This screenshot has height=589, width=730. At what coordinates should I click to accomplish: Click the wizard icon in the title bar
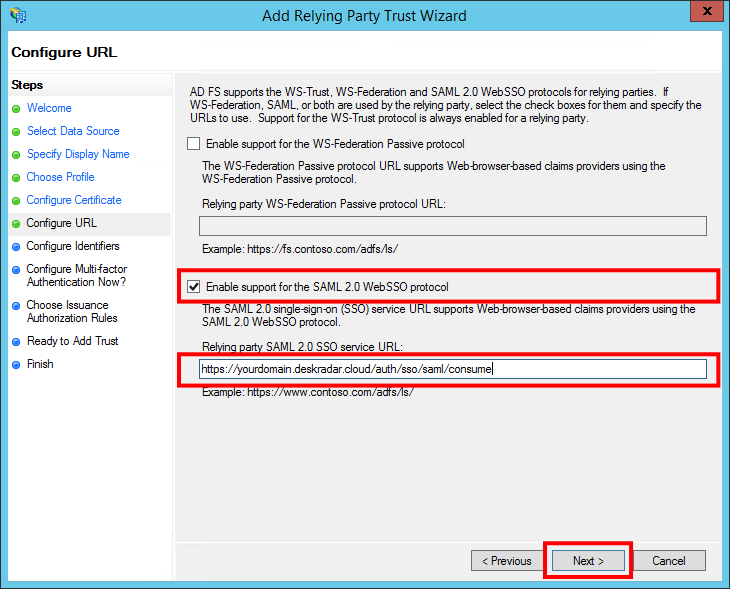18,15
